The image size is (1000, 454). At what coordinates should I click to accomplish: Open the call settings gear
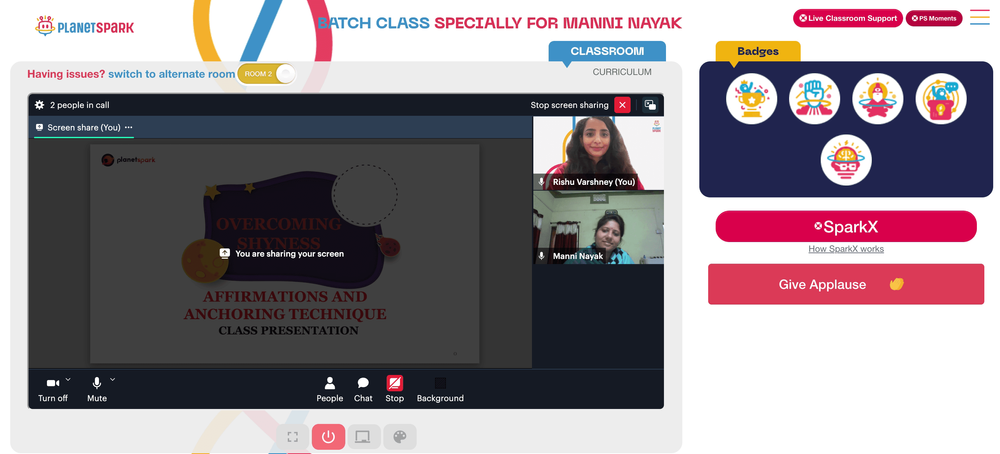pyautogui.click(x=40, y=105)
